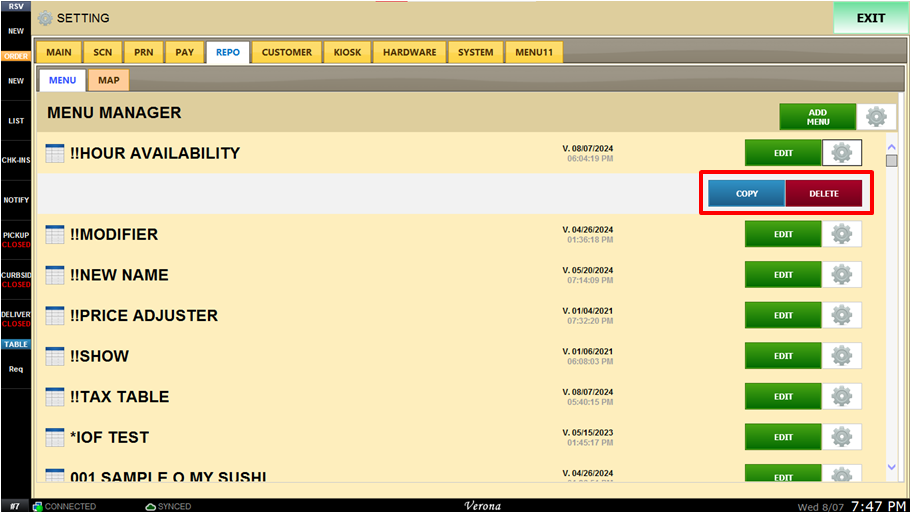This screenshot has width=912, height=513.
Task: Expand gear options for !!NEW NAME menu
Action: 841,275
